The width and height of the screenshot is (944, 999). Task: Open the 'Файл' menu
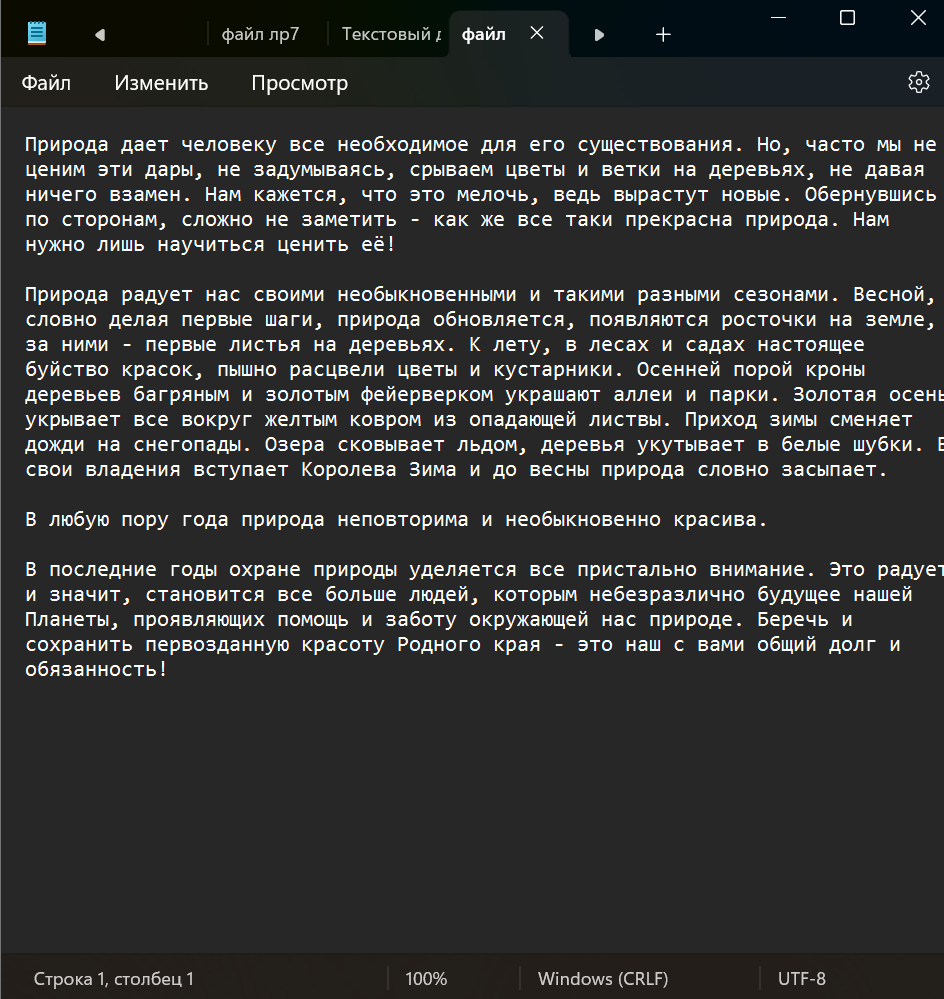(46, 83)
